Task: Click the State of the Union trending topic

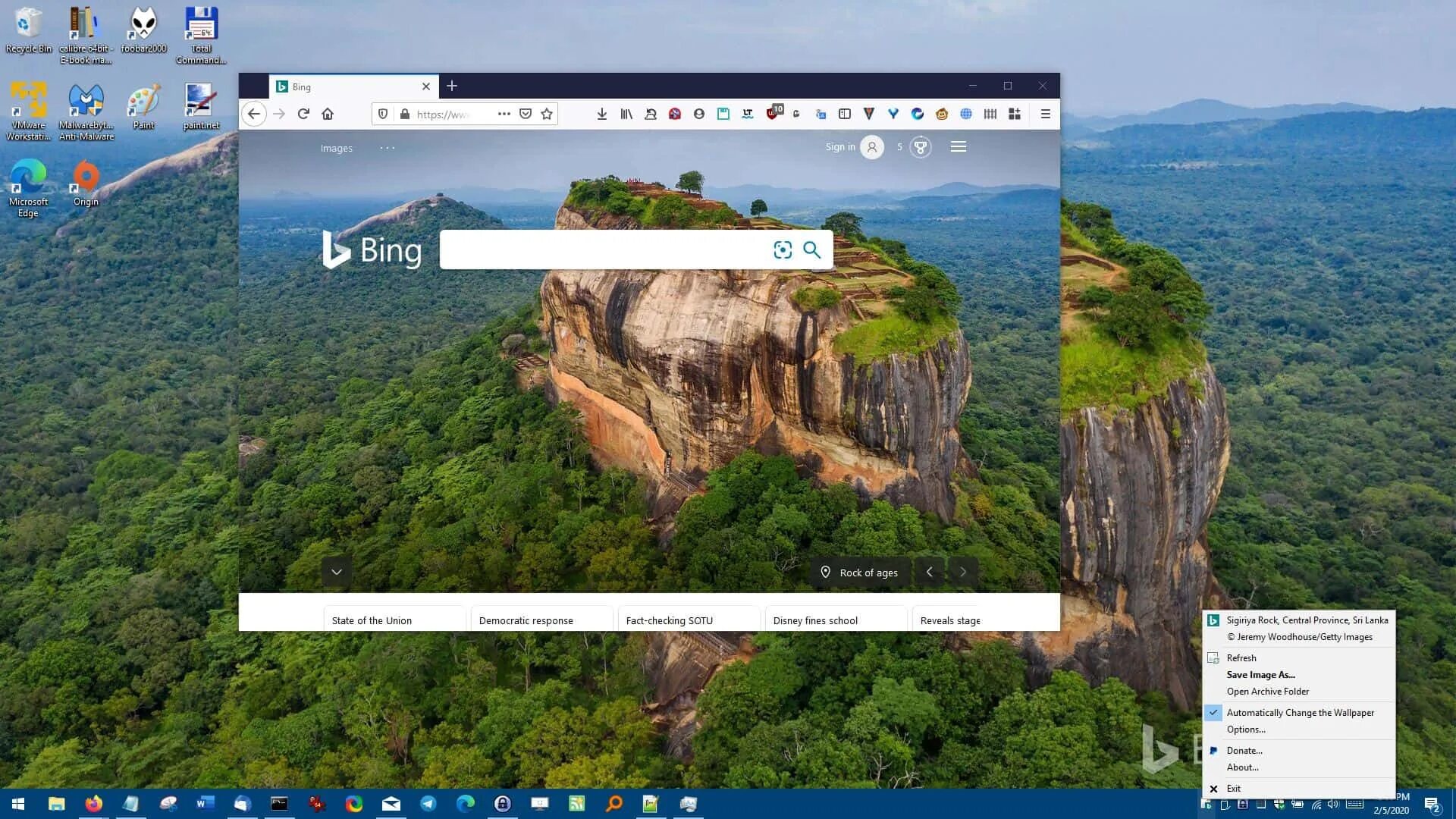Action: pos(372,619)
